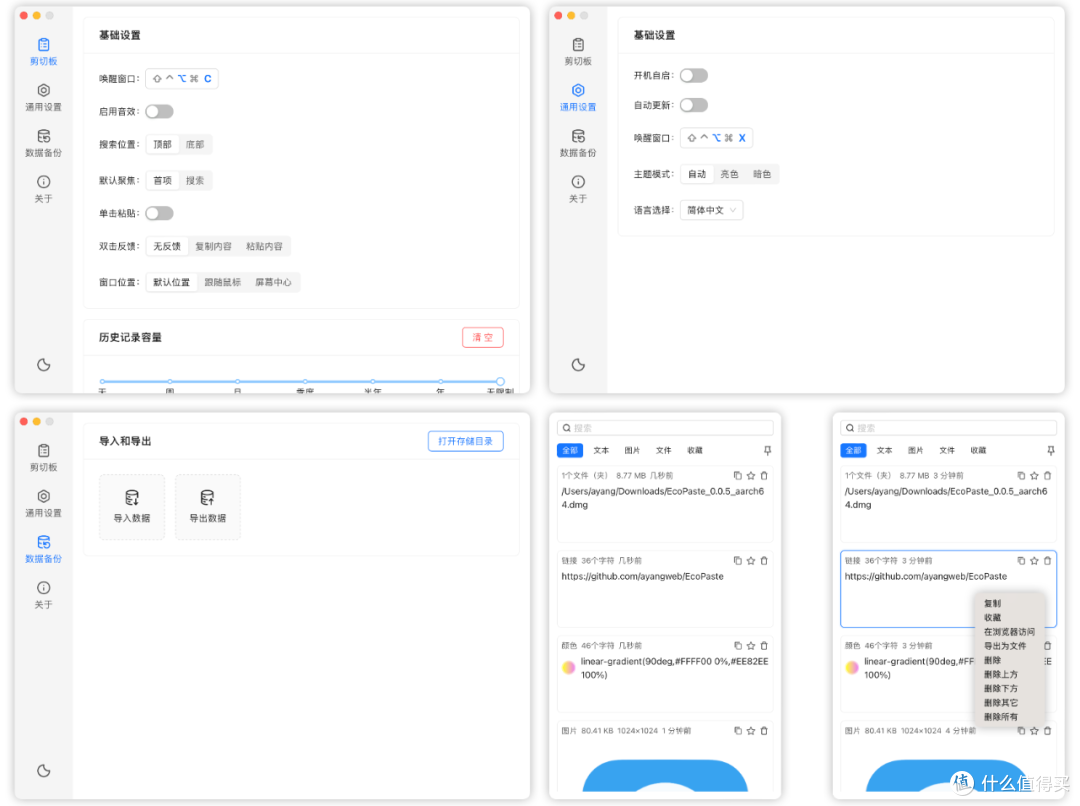Enable the 开机自启 startup toggle
Image resolution: width=1080 pixels, height=806 pixels.
pos(694,75)
